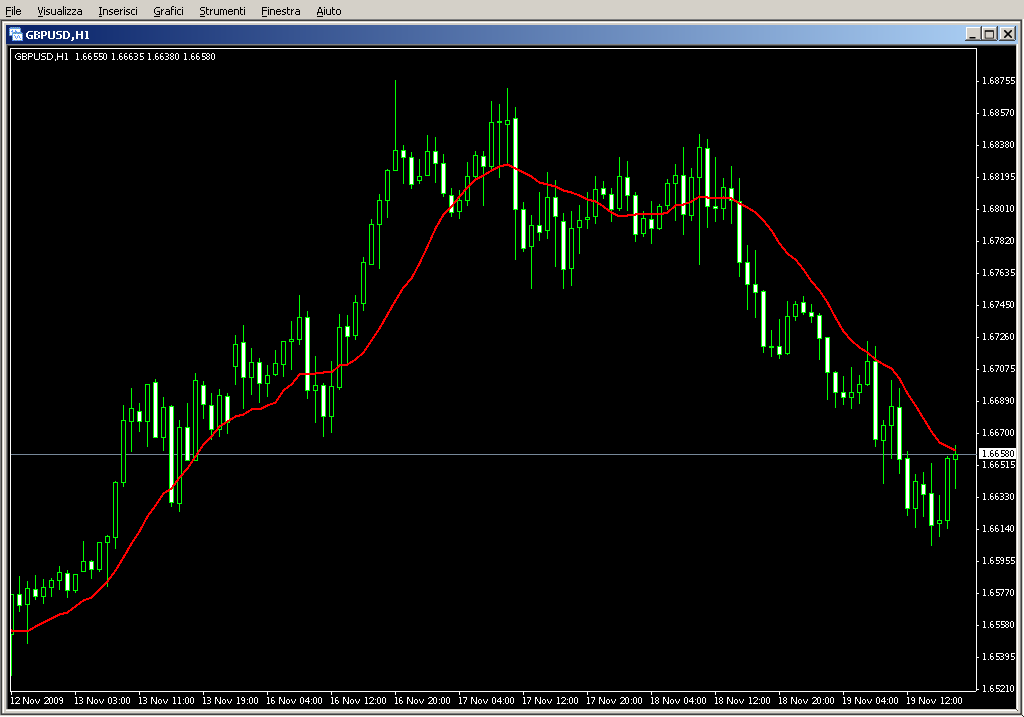1024x717 pixels.
Task: Click the GBPUSD,H1 title bar text
Action: (57, 35)
